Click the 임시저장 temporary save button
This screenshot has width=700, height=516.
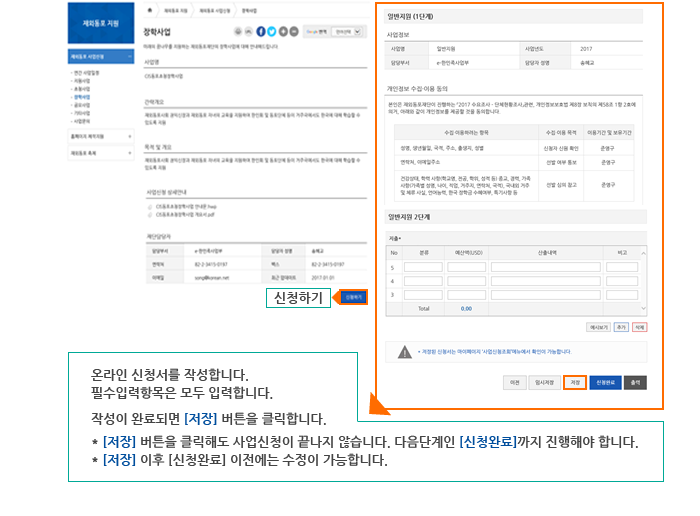545,383
